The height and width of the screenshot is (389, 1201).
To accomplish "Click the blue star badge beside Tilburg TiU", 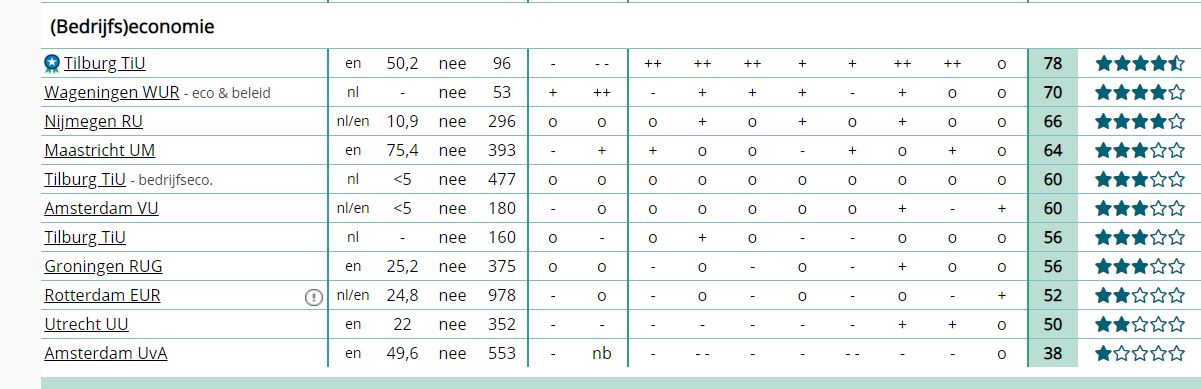I will (x=52, y=64).
